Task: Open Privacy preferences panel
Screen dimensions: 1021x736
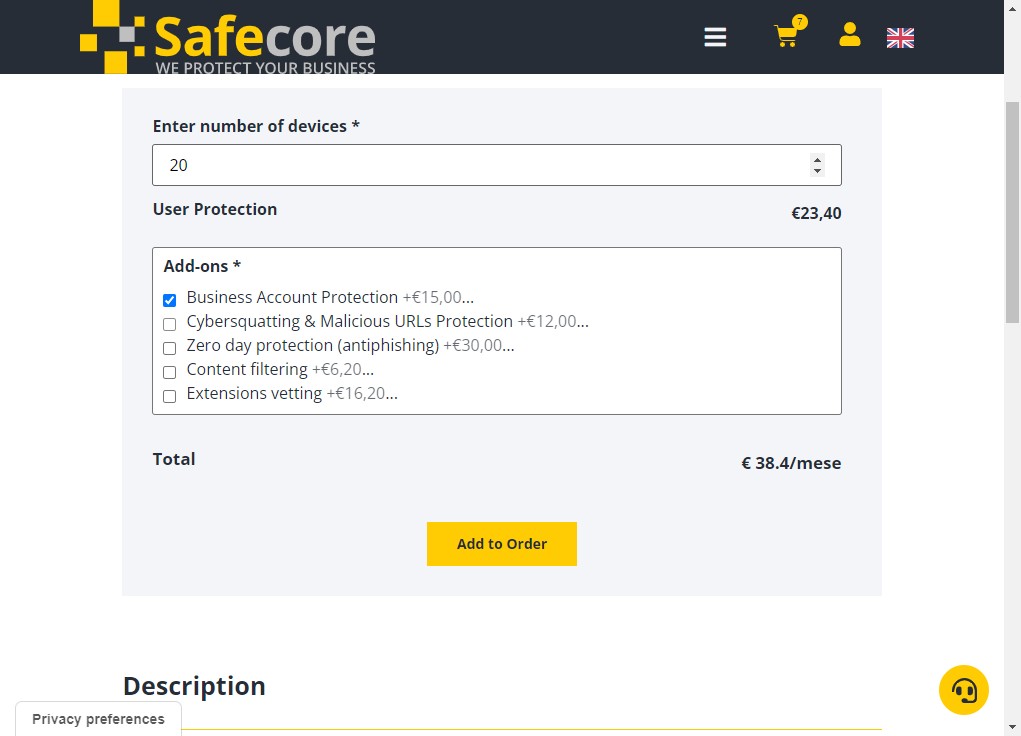Action: point(98,719)
